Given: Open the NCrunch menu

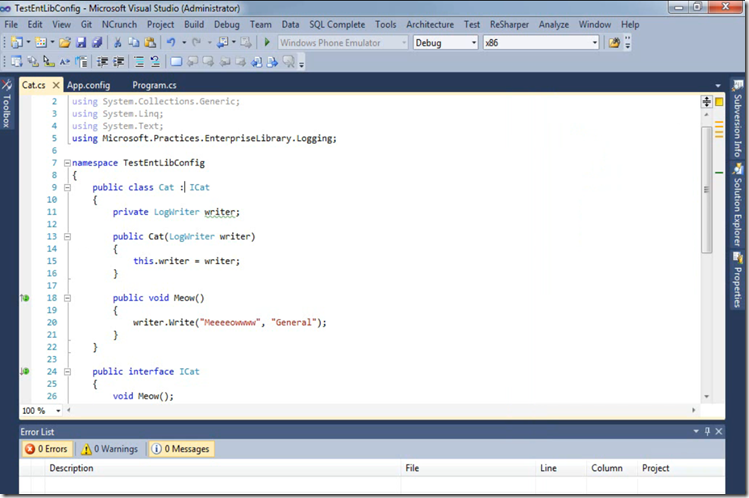Looking at the screenshot, I should pyautogui.click(x=119, y=24).
